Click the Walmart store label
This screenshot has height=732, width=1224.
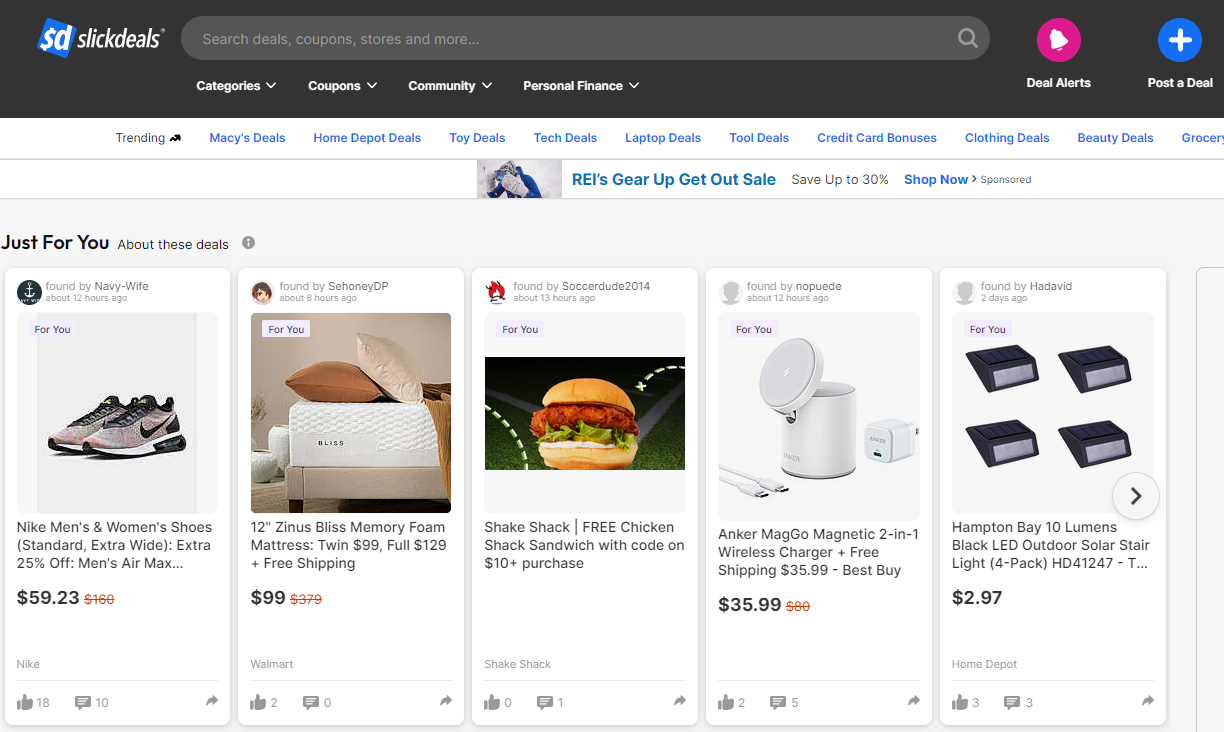pos(272,664)
